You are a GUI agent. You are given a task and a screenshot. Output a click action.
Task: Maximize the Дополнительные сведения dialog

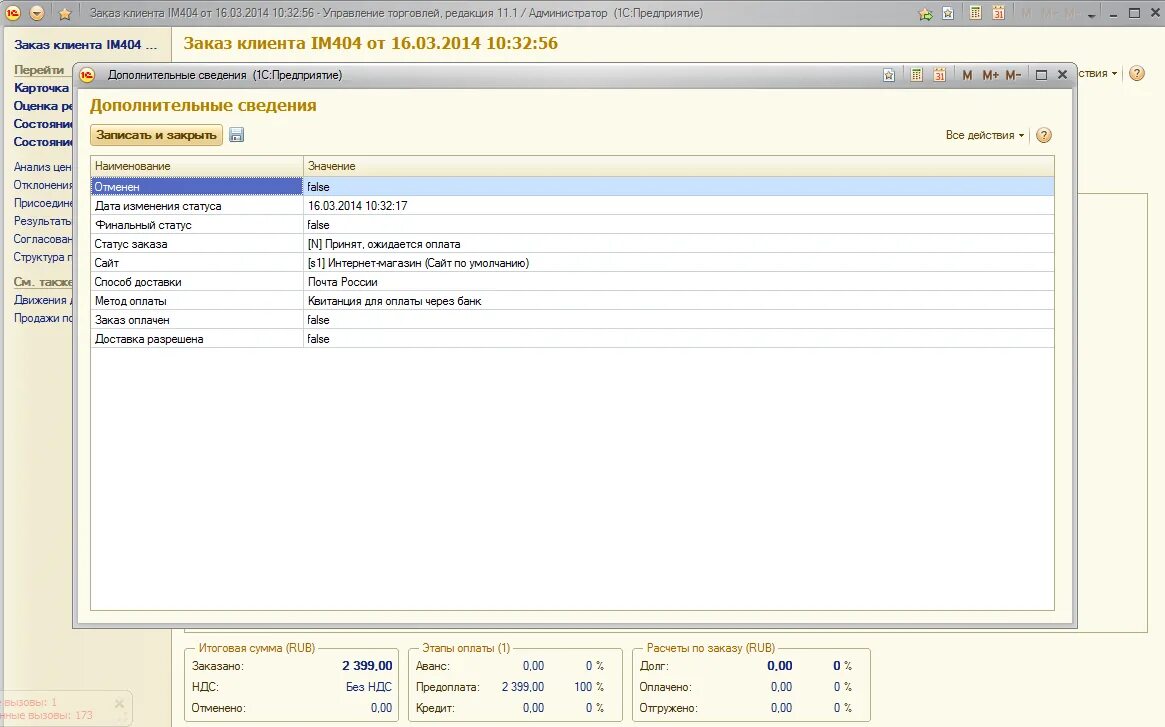[1041, 75]
